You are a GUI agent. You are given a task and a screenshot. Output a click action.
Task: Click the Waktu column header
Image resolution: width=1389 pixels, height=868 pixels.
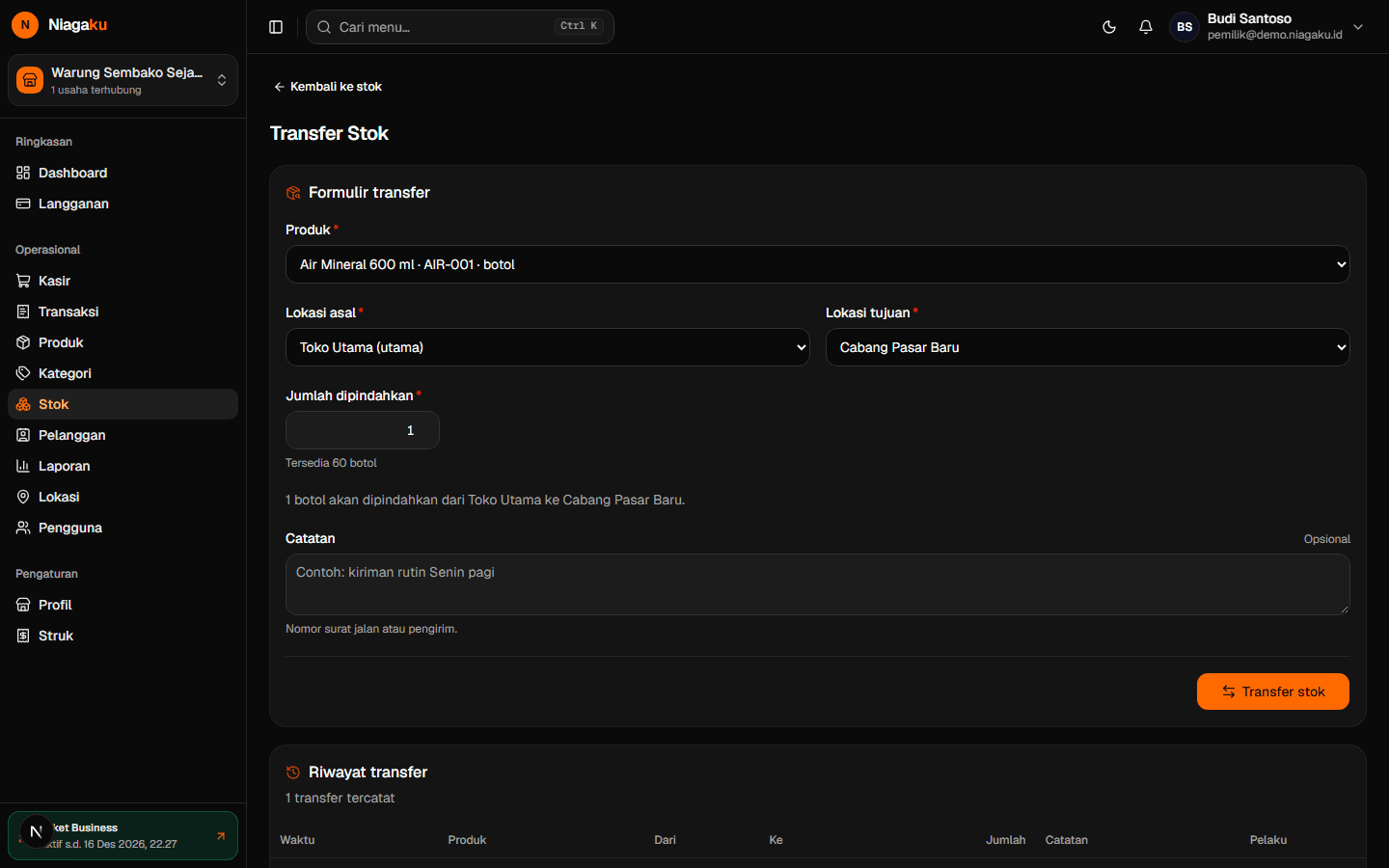tap(297, 840)
